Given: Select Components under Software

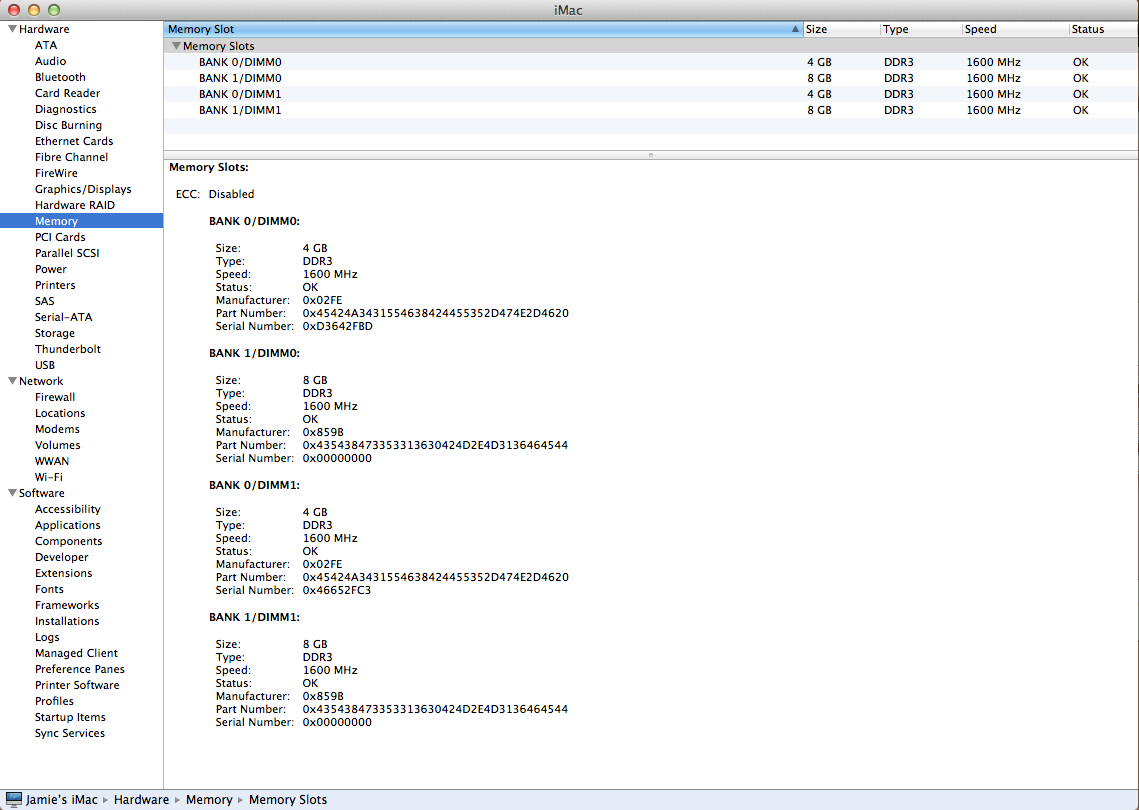Looking at the screenshot, I should 68,540.
